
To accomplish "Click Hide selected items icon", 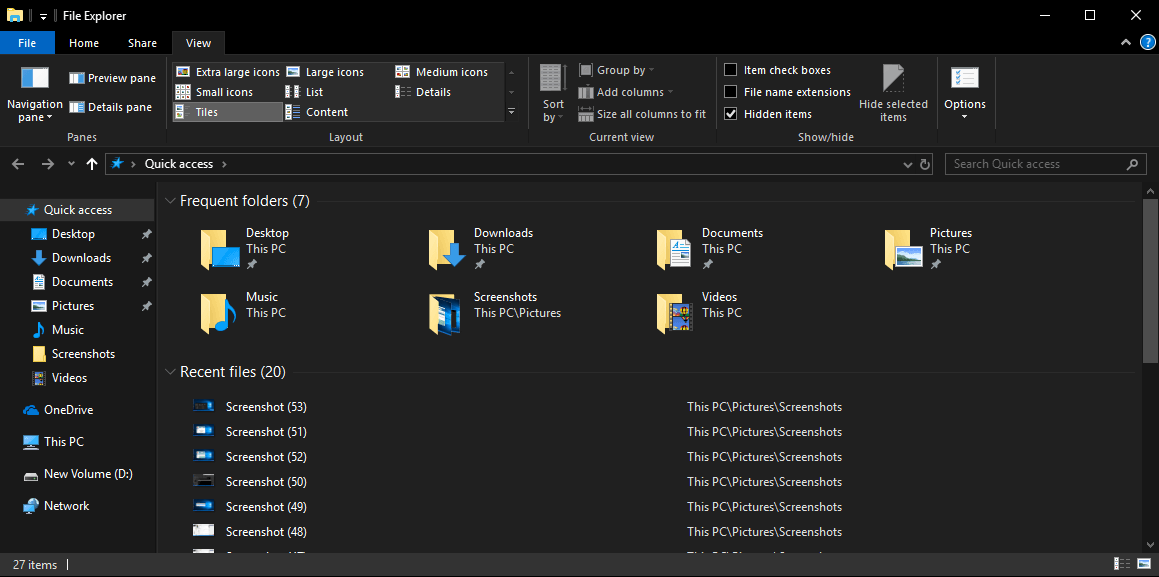I will tap(893, 79).
